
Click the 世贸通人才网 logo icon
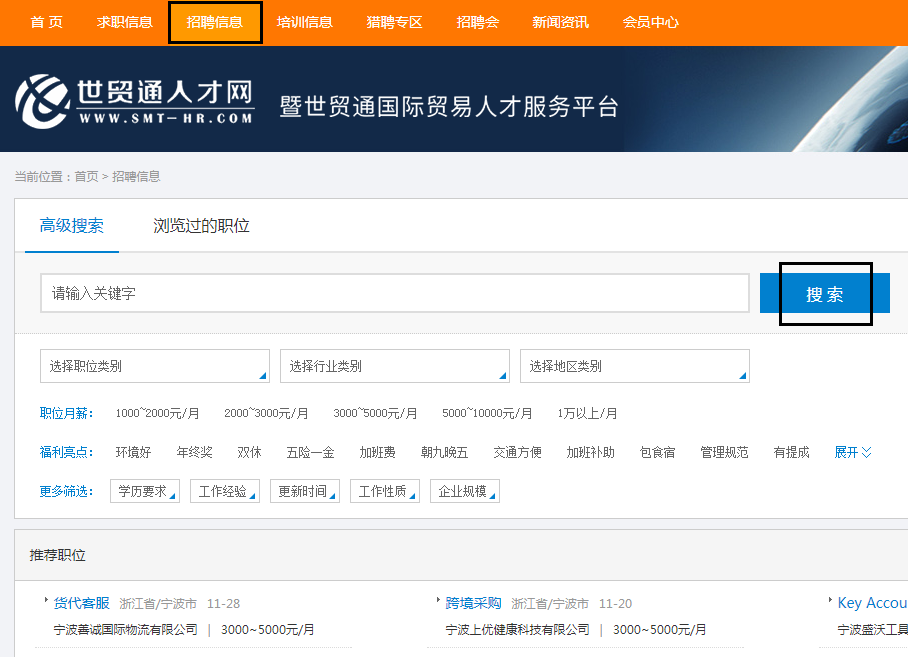point(42,100)
